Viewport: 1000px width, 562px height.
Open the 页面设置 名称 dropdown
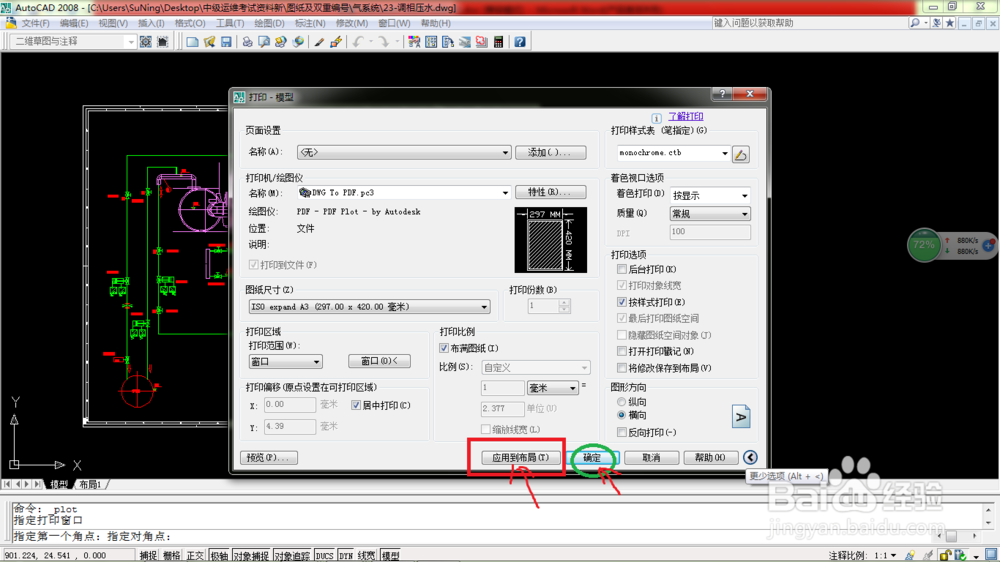404,152
